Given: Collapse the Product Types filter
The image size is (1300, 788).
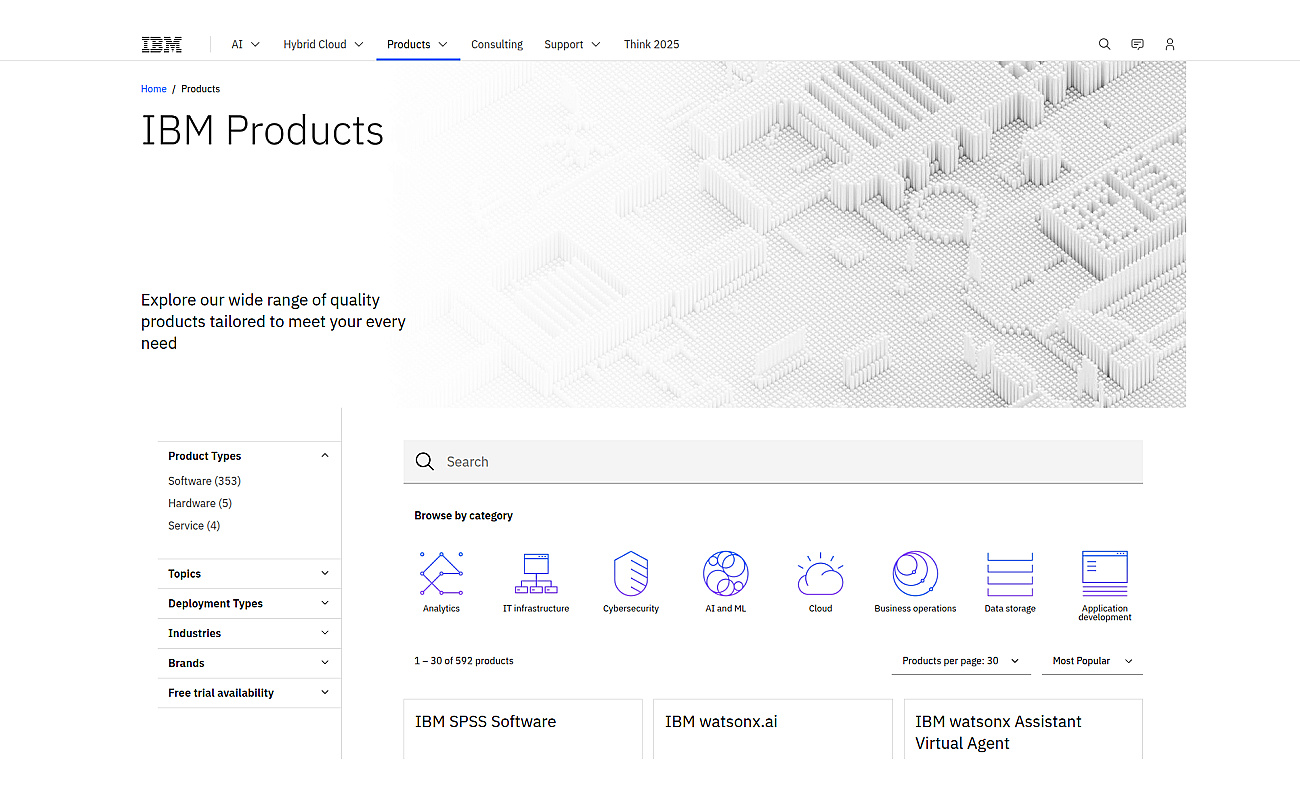Looking at the screenshot, I should pyautogui.click(x=249, y=456).
